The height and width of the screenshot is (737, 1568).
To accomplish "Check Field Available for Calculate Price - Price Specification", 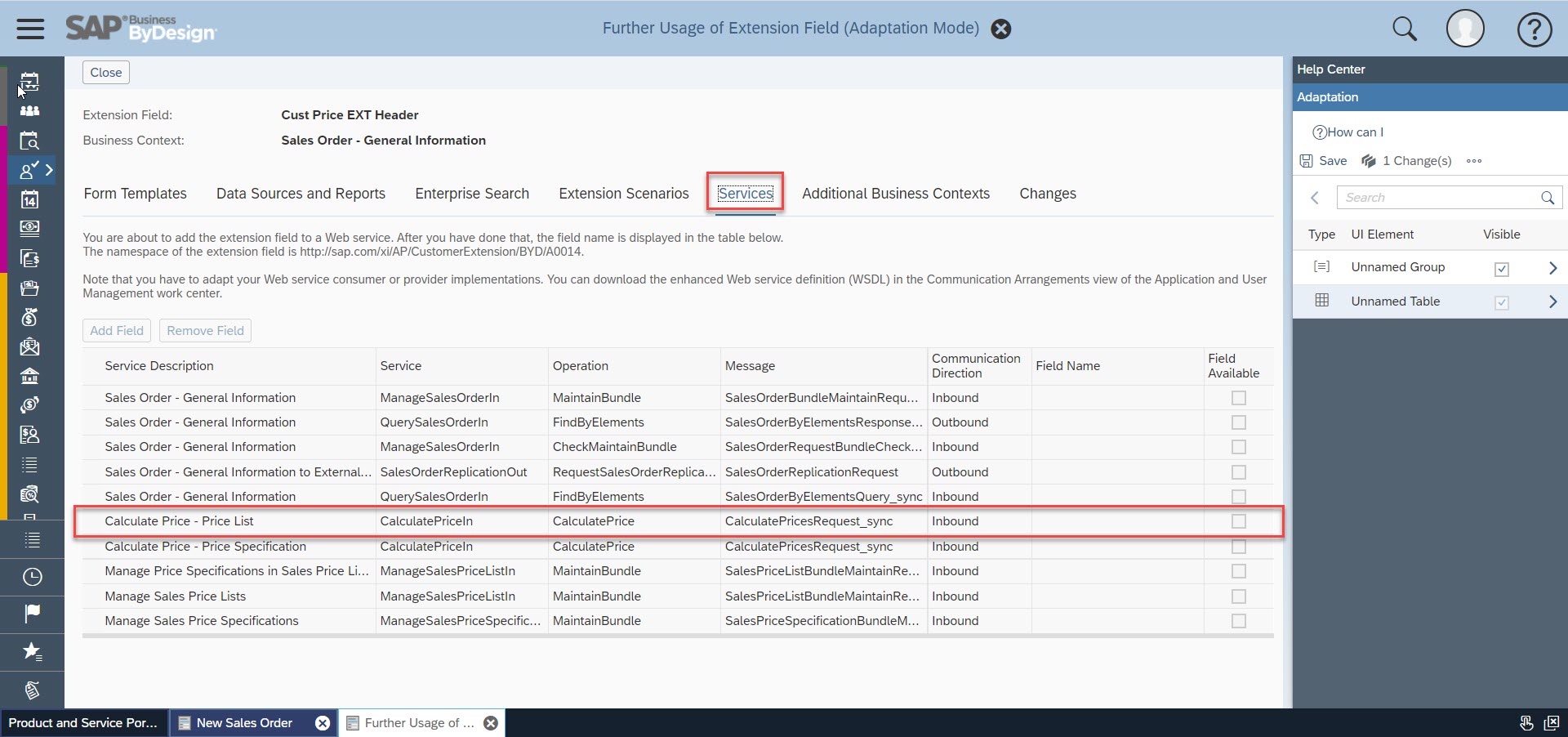I will 1238,547.
